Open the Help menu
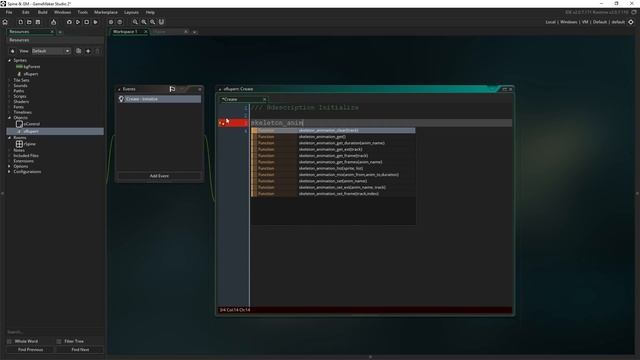 (x=150, y=12)
